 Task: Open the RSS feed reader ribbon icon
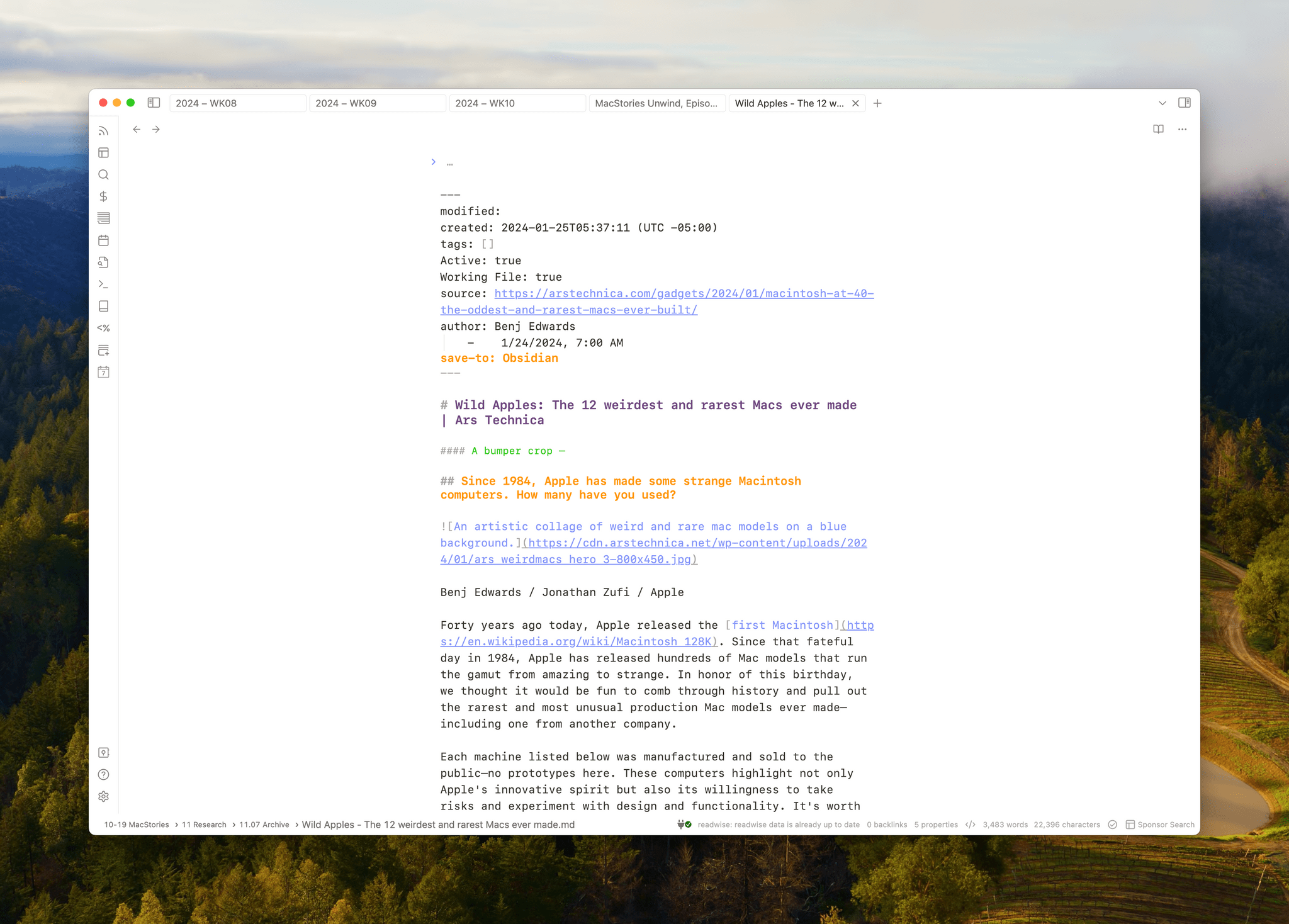(104, 131)
